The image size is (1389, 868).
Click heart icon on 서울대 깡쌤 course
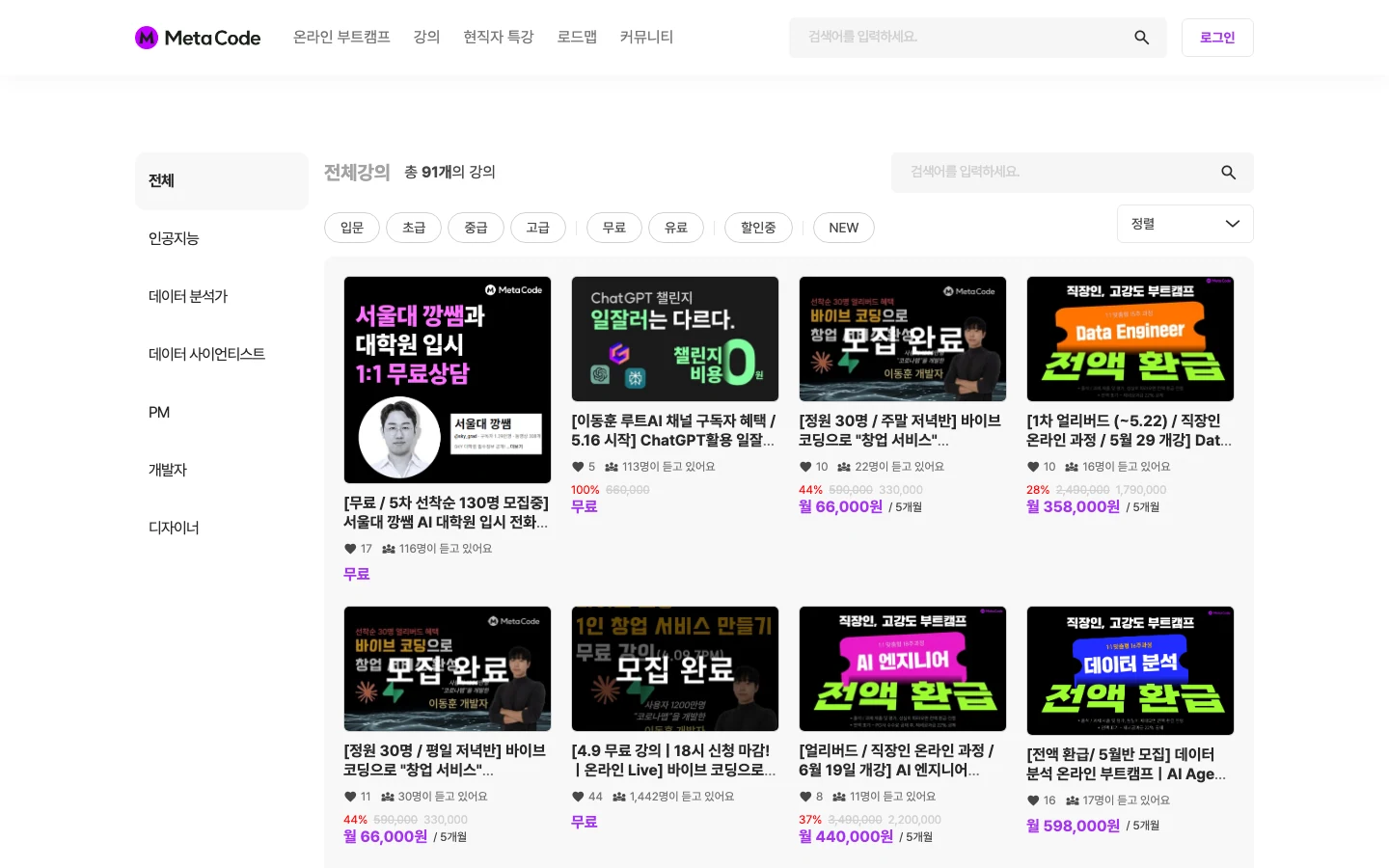coord(350,549)
